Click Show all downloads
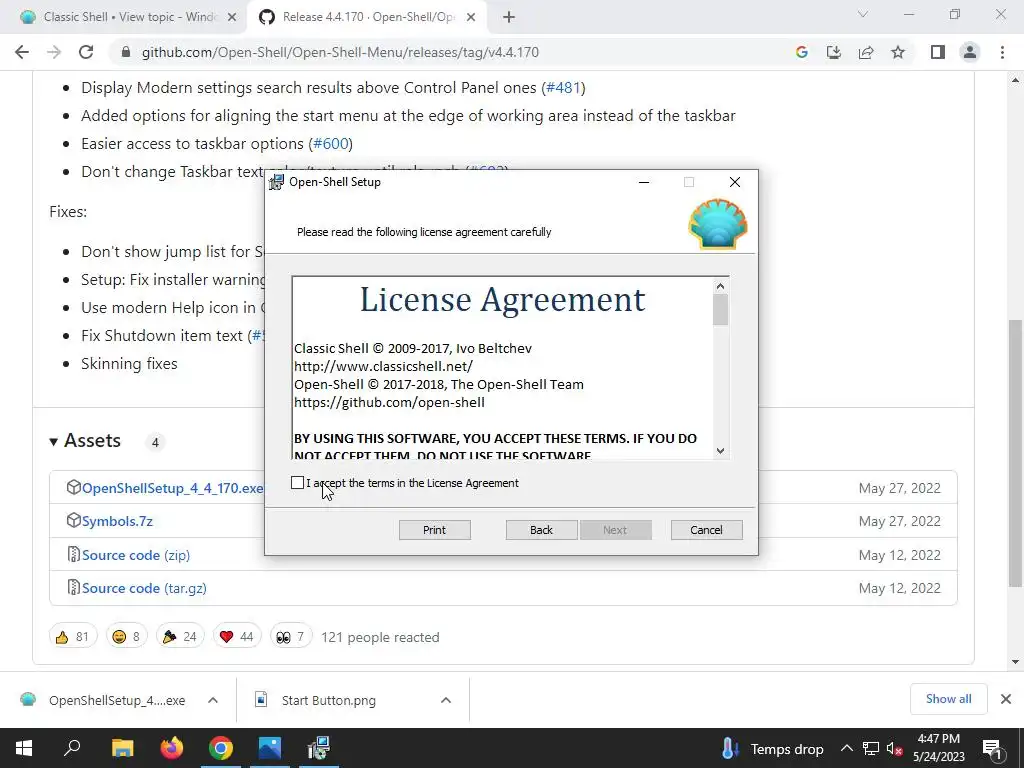The width and height of the screenshot is (1024, 768). tap(948, 699)
